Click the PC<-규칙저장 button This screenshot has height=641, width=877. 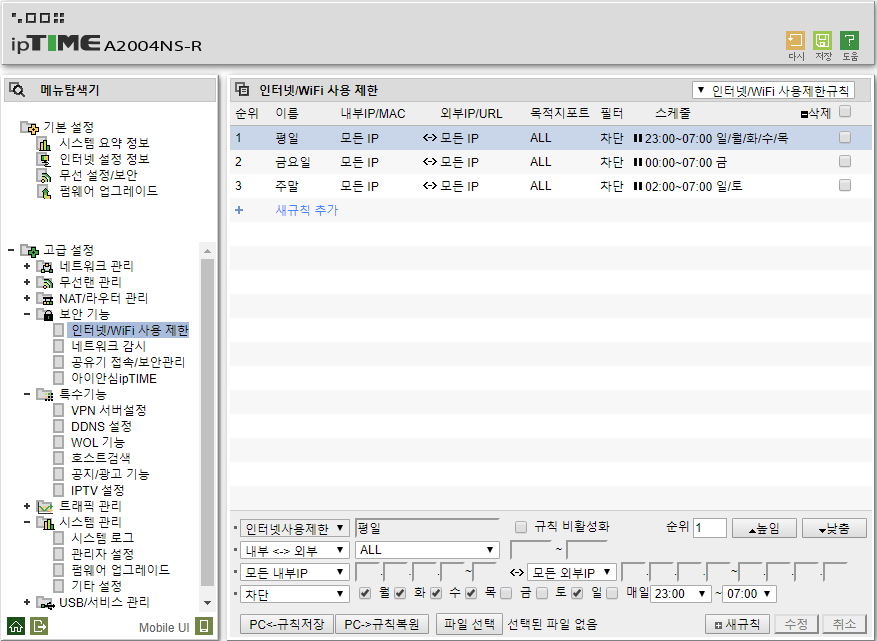click(287, 624)
